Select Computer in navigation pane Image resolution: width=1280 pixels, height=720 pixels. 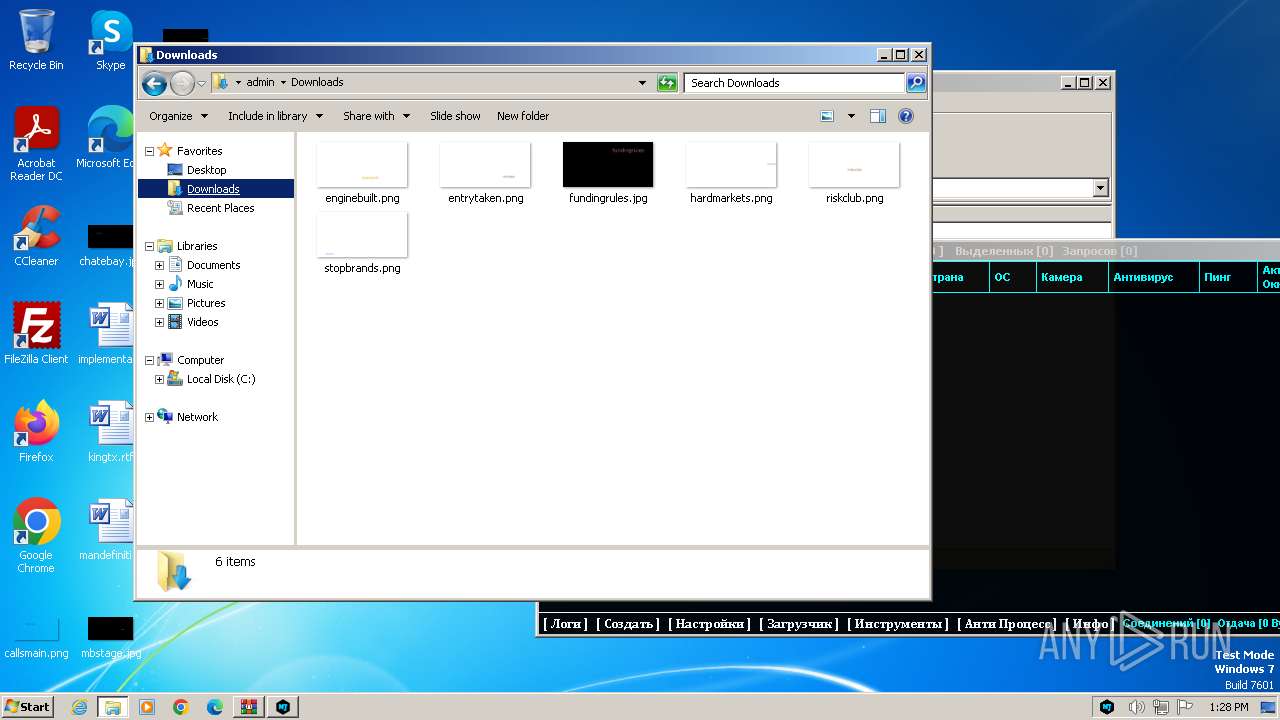(x=200, y=360)
